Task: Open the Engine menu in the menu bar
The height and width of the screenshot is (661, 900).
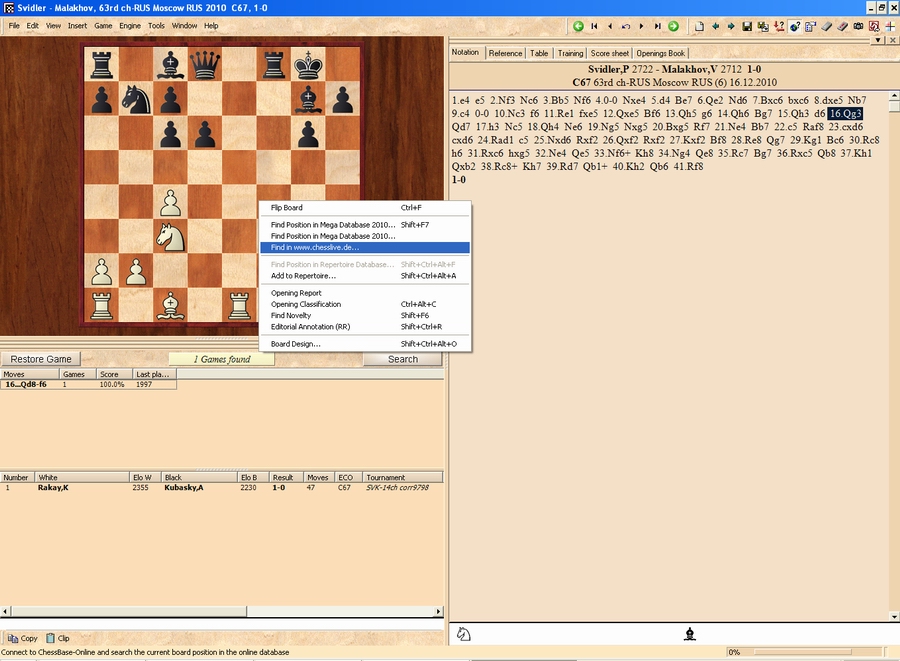Action: tap(130, 25)
